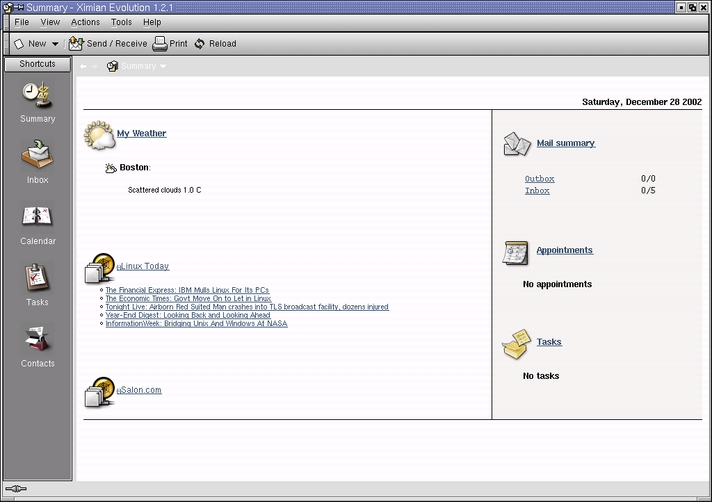Click the Send / Receive toolbar button
Screen dimensions: 712x502
108,44
